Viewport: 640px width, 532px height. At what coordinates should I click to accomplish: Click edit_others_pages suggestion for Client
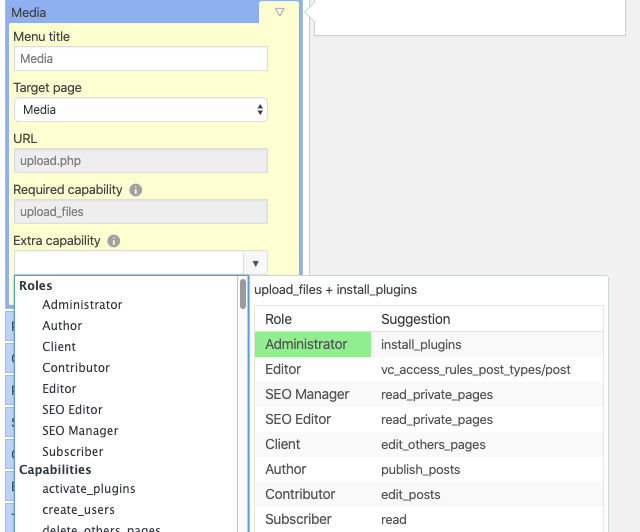click(433, 444)
